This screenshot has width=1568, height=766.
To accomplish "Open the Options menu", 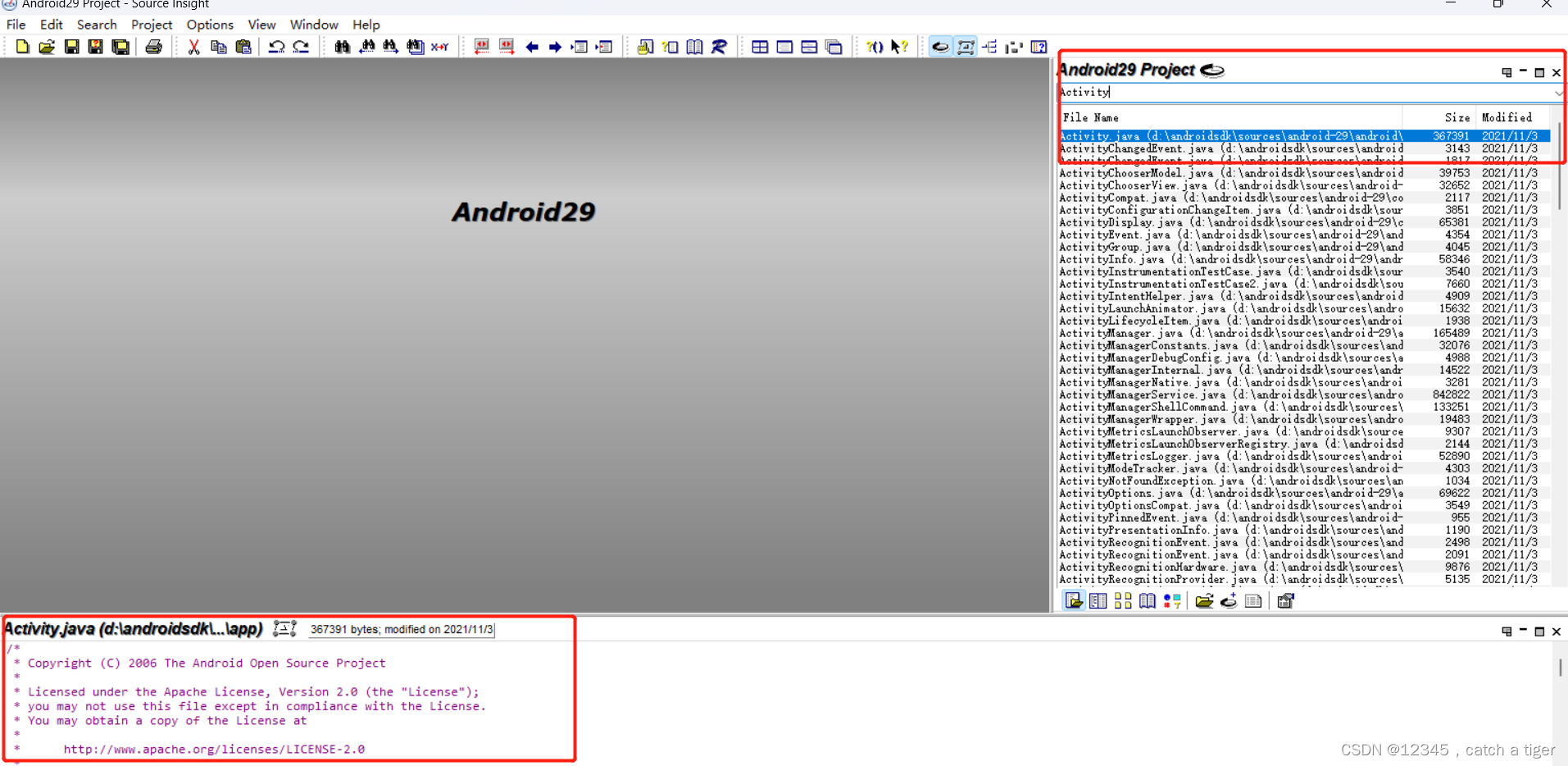I will click(x=210, y=25).
